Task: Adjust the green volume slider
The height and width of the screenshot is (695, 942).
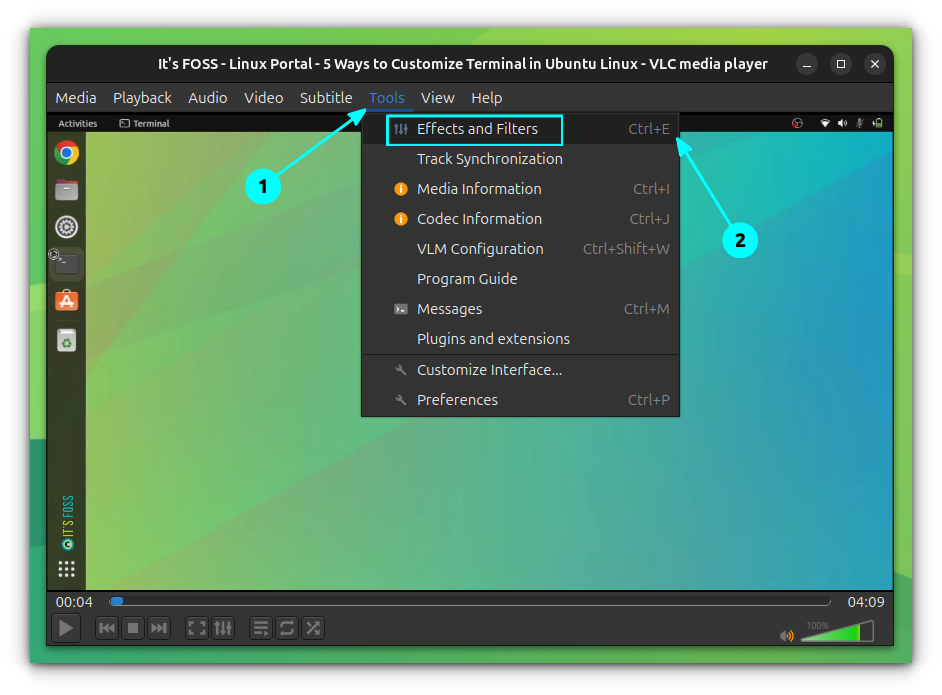Action: (837, 633)
